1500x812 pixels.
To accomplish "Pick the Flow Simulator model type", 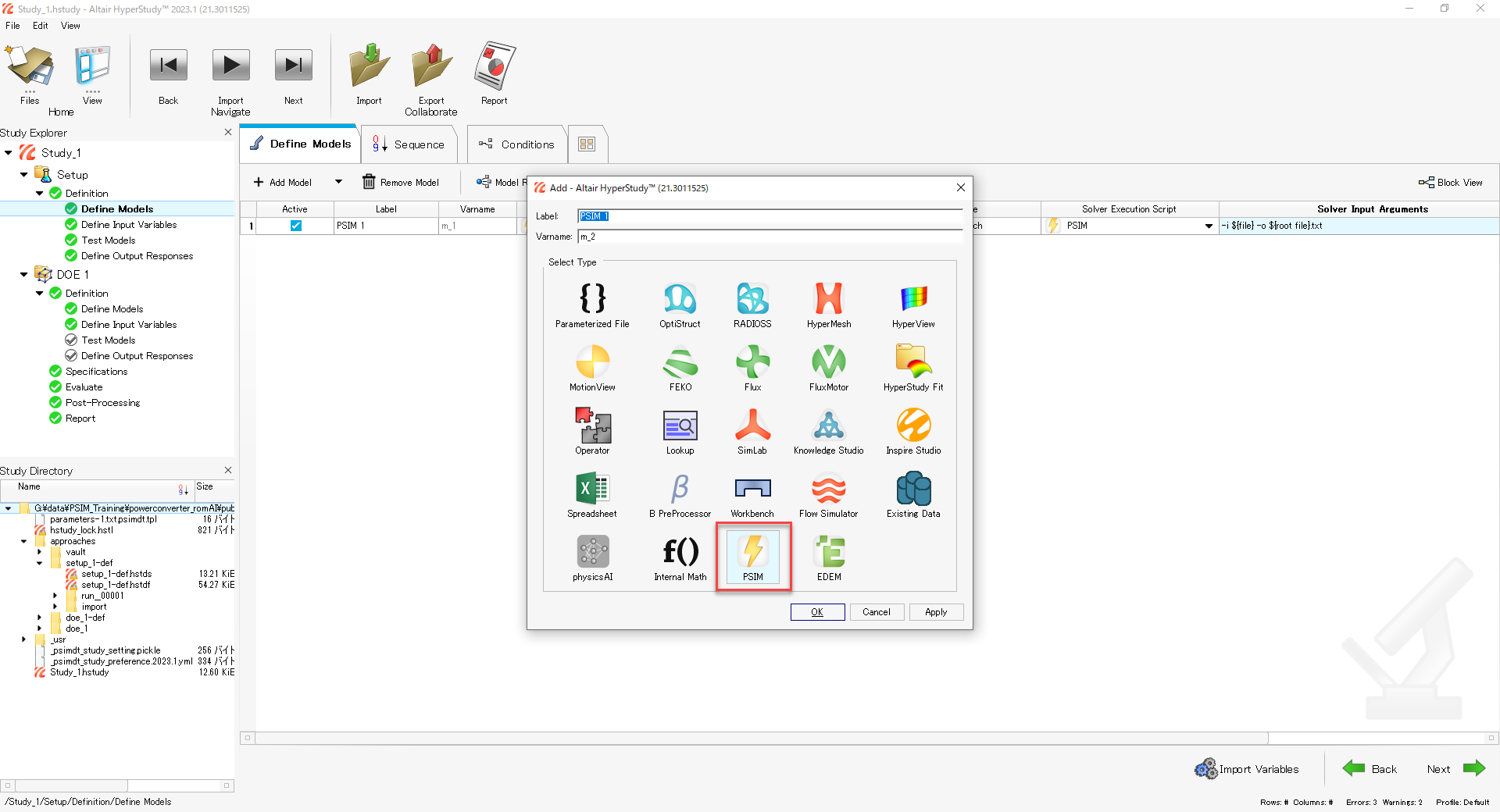I will click(x=829, y=495).
